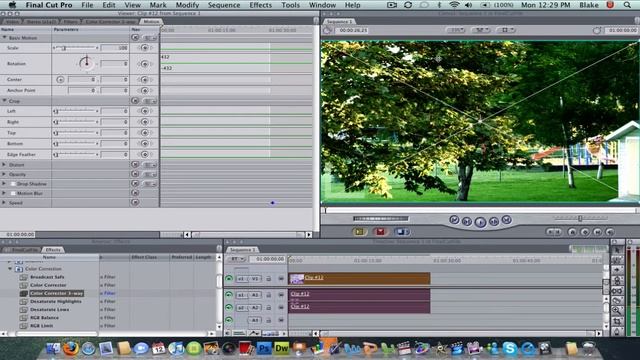Click the red Overwrite edit button

380,232
